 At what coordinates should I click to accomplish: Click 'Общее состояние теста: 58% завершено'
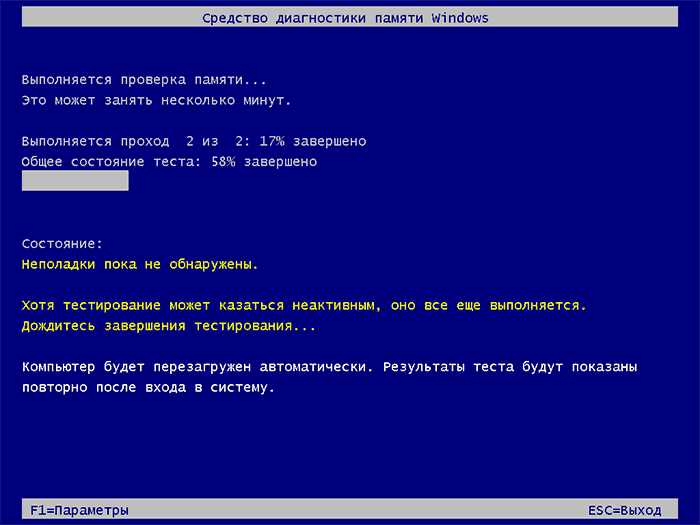pyautogui.click(x=169, y=162)
